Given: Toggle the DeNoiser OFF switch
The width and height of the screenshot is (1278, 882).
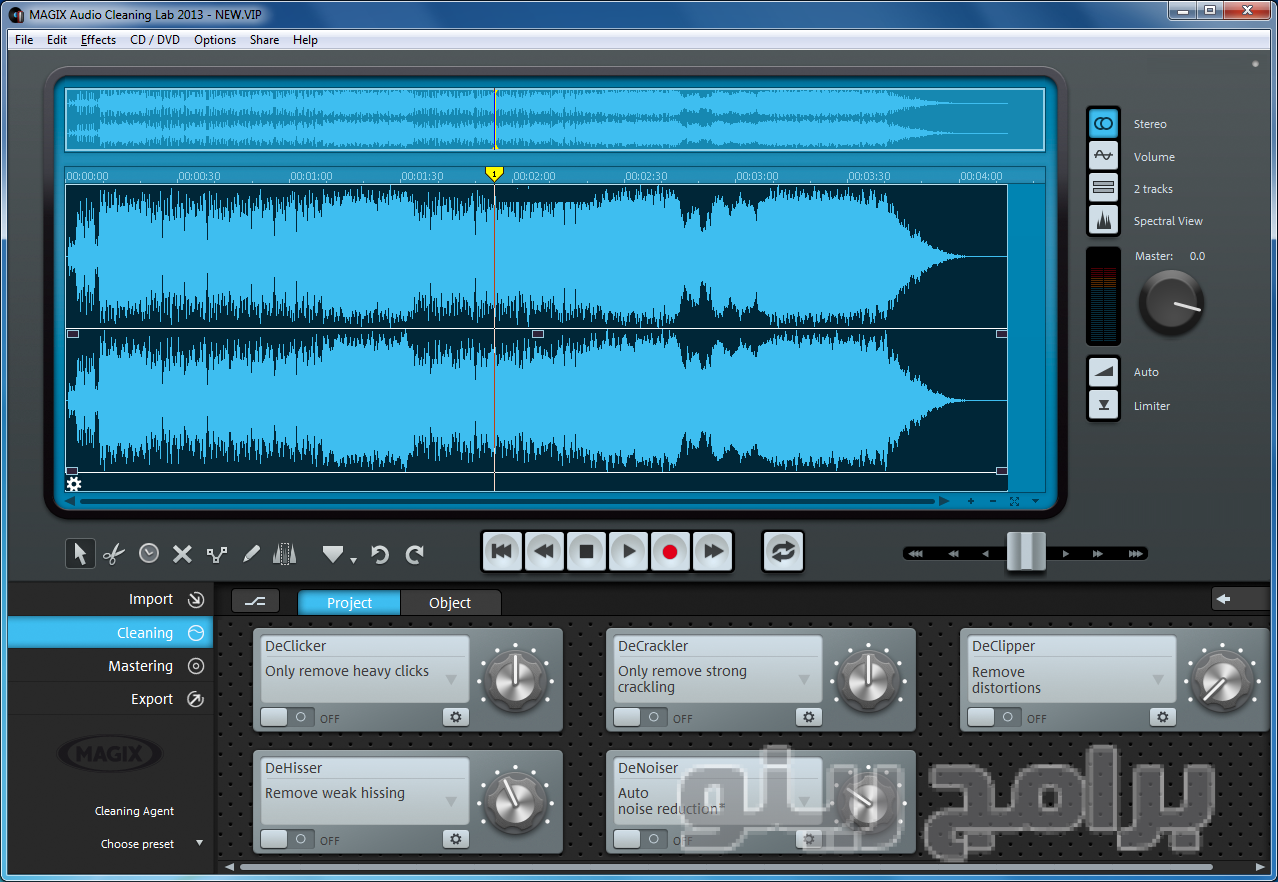Looking at the screenshot, I should click(640, 839).
